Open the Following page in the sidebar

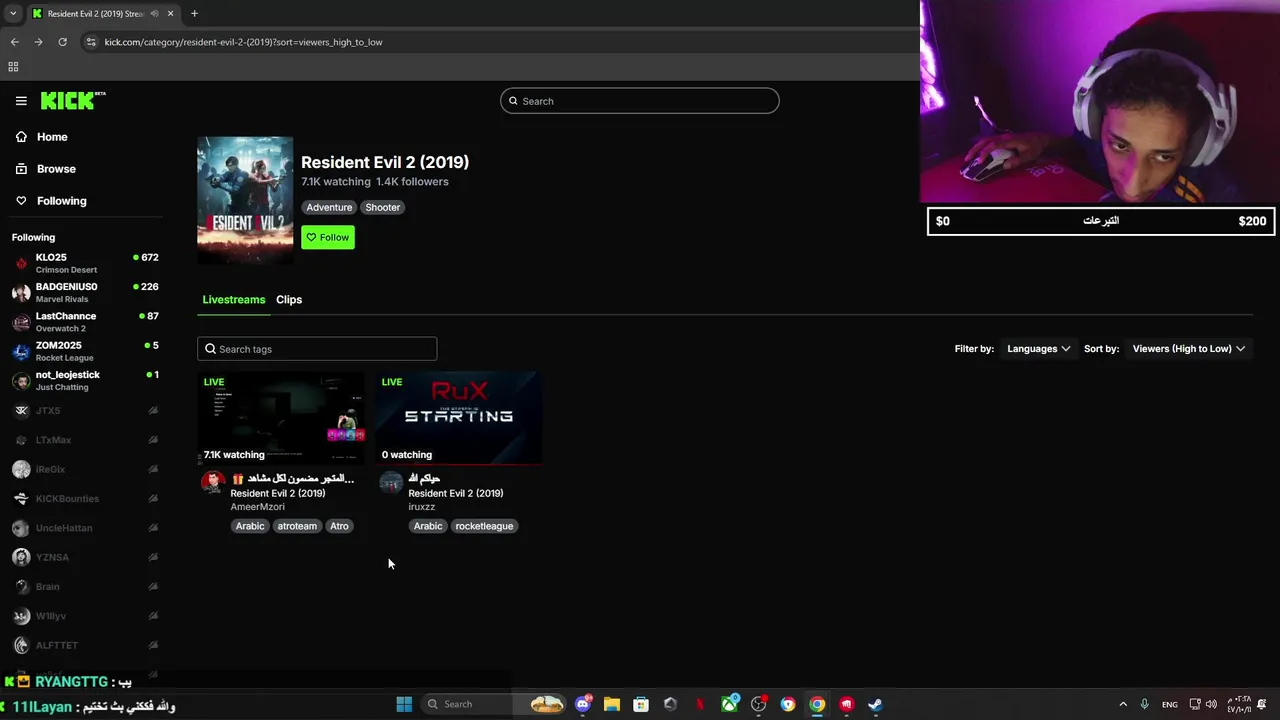tap(61, 201)
